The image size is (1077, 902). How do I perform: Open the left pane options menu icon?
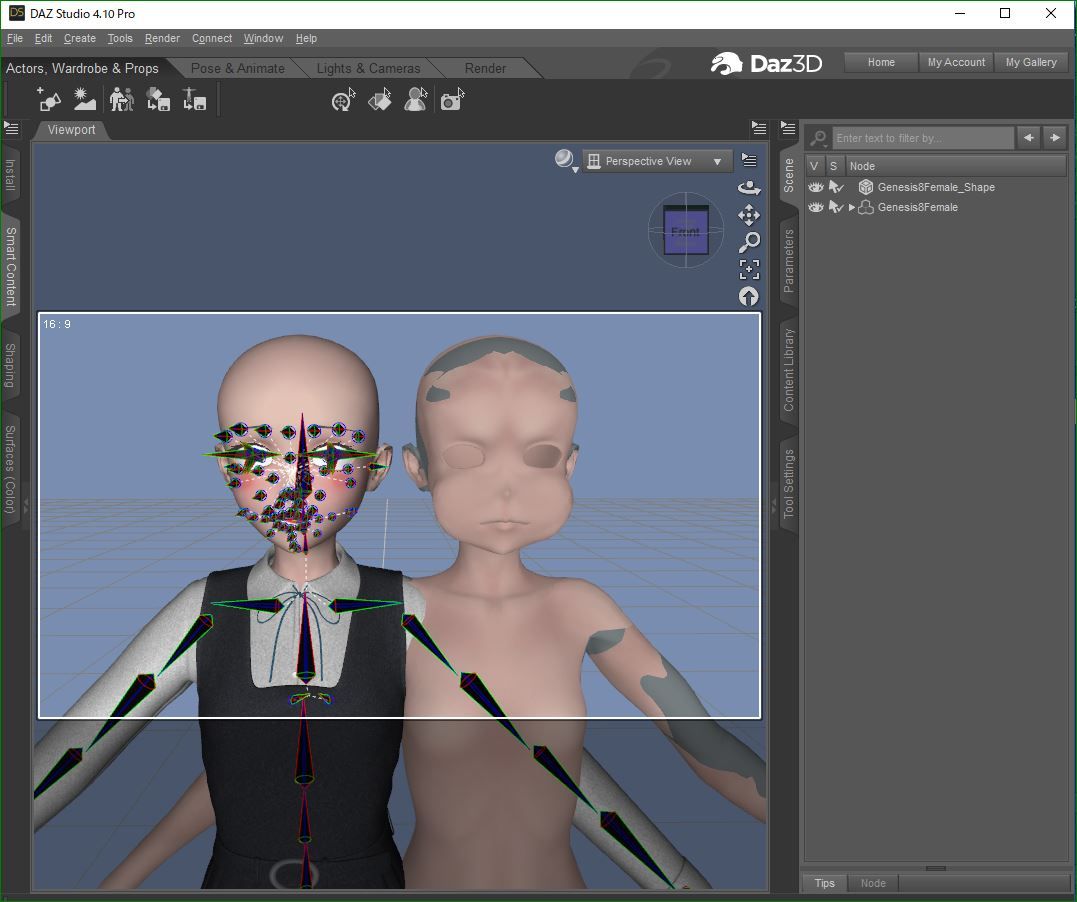coord(12,128)
